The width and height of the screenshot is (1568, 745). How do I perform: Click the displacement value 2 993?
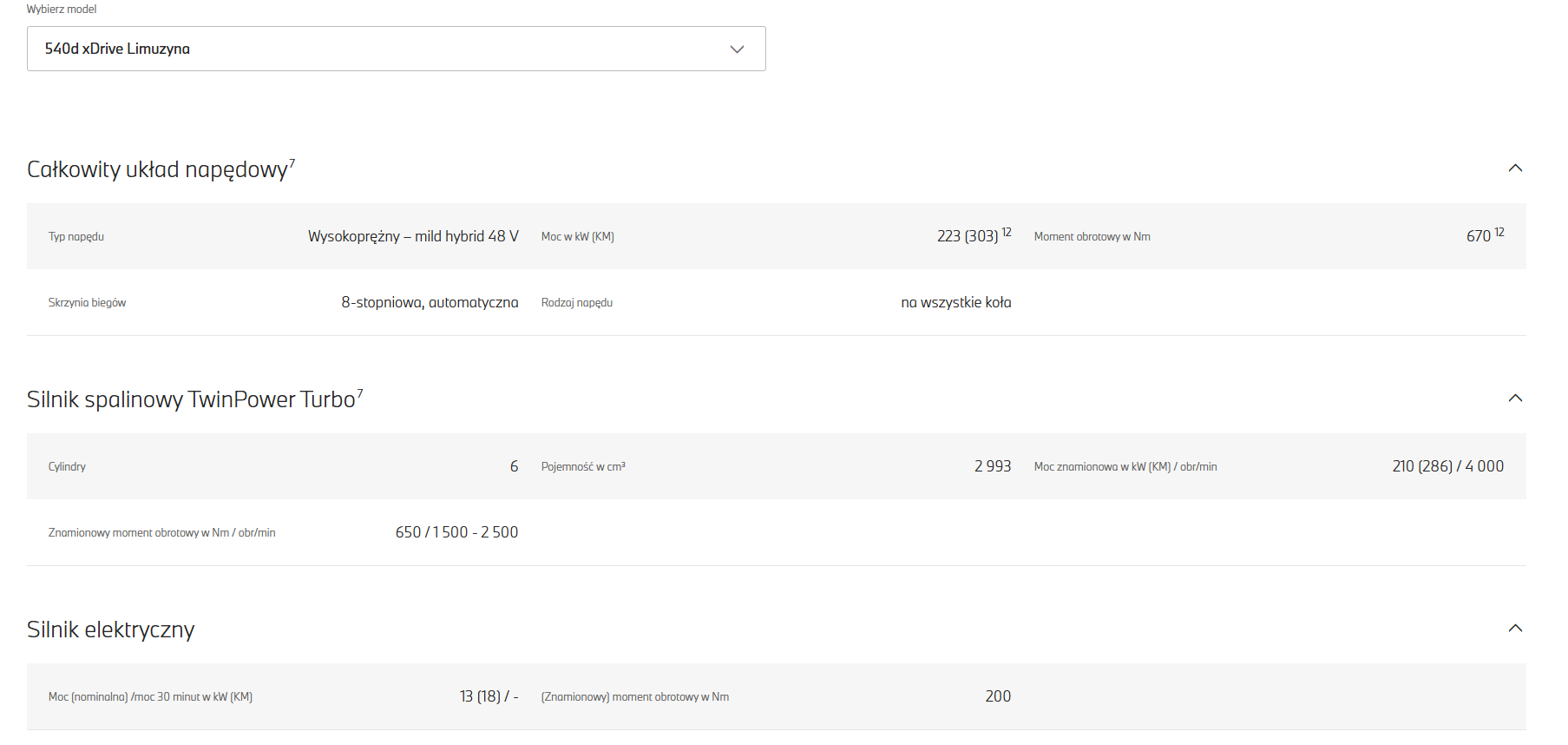pos(993,466)
